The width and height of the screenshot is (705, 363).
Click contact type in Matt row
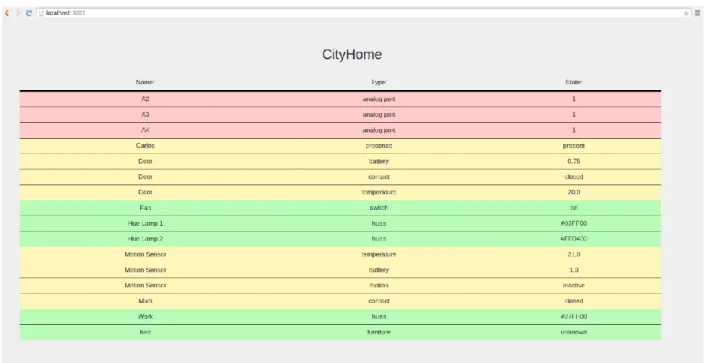coord(379,301)
